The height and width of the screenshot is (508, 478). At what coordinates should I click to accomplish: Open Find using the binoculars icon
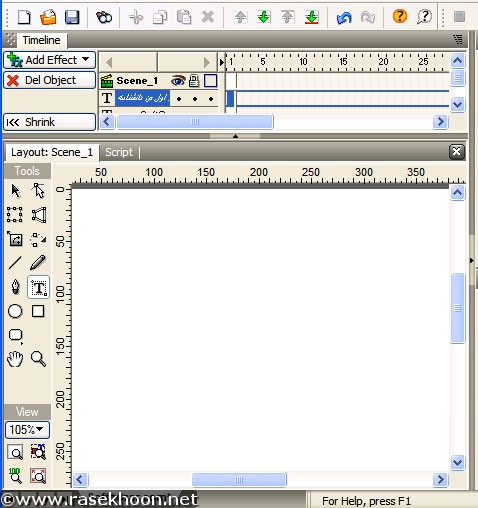tap(104, 17)
